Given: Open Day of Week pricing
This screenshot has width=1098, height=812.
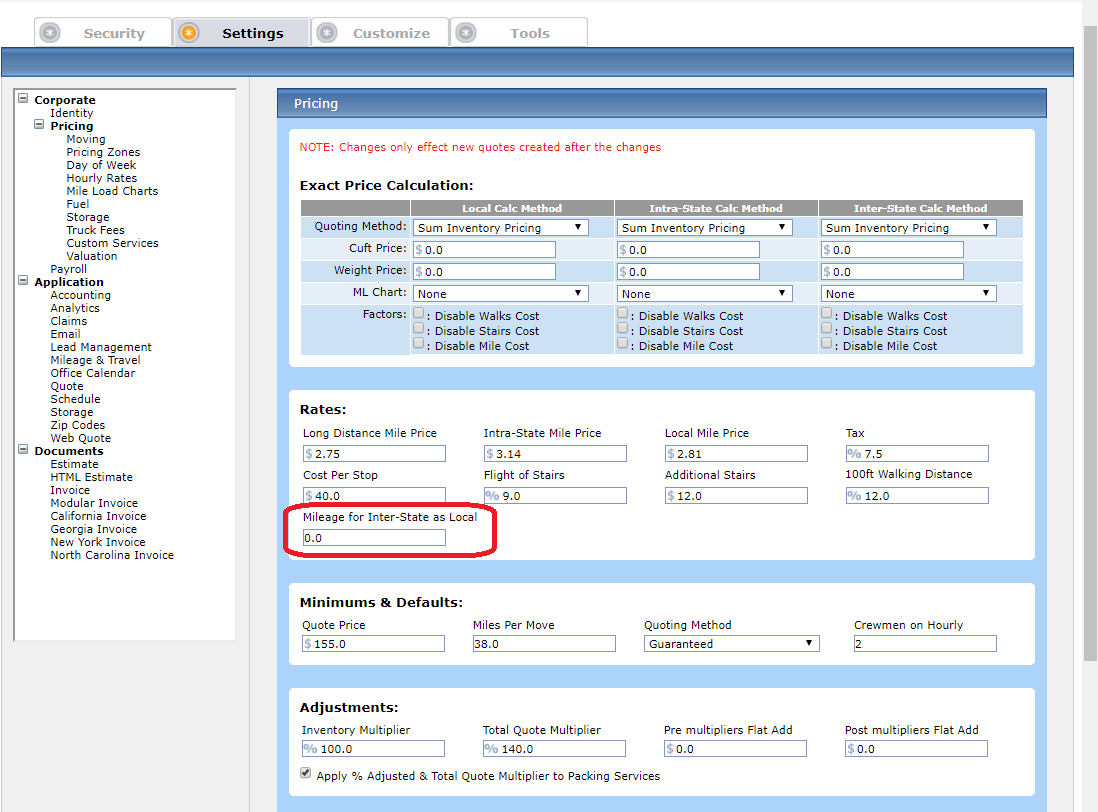Looking at the screenshot, I should pyautogui.click(x=101, y=165).
